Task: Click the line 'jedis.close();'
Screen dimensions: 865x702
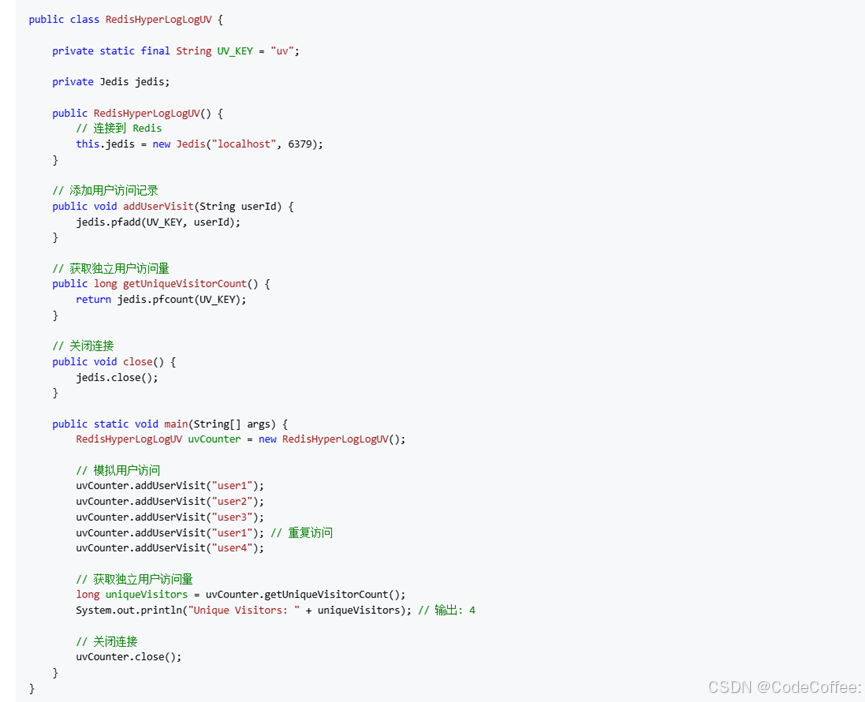Action: tap(117, 378)
